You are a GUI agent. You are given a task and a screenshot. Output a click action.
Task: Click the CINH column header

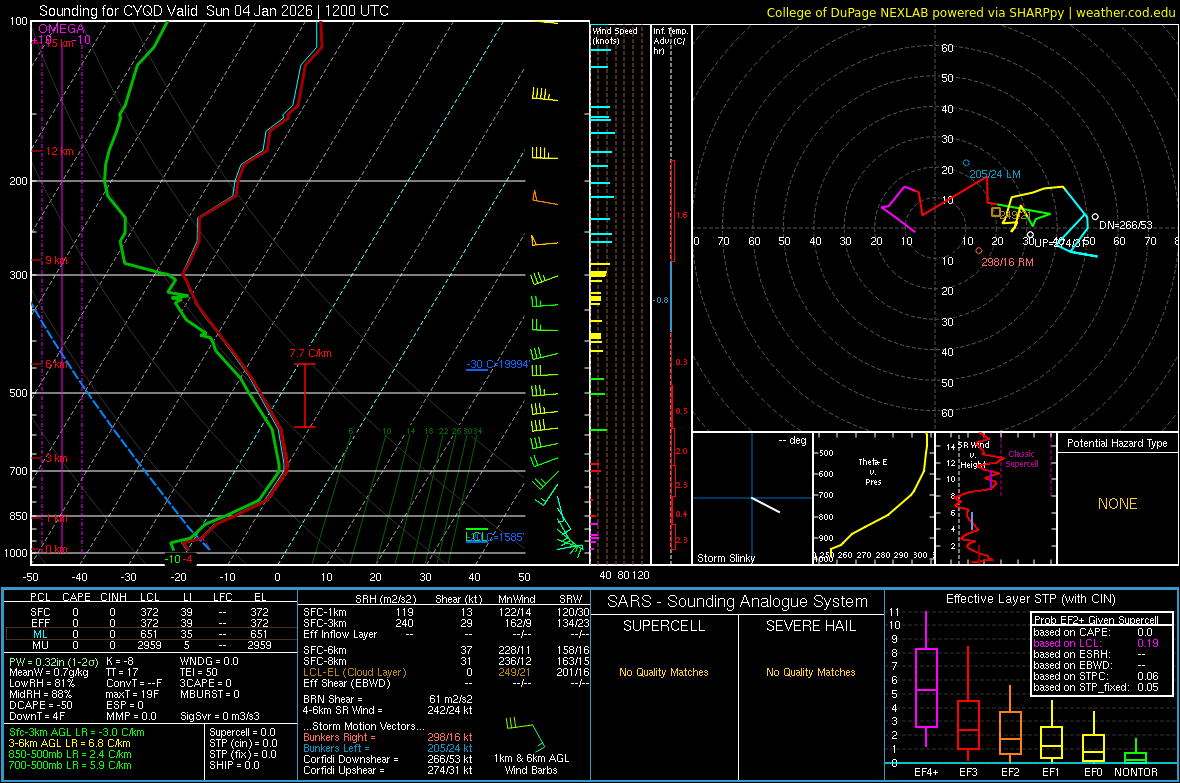(x=114, y=597)
